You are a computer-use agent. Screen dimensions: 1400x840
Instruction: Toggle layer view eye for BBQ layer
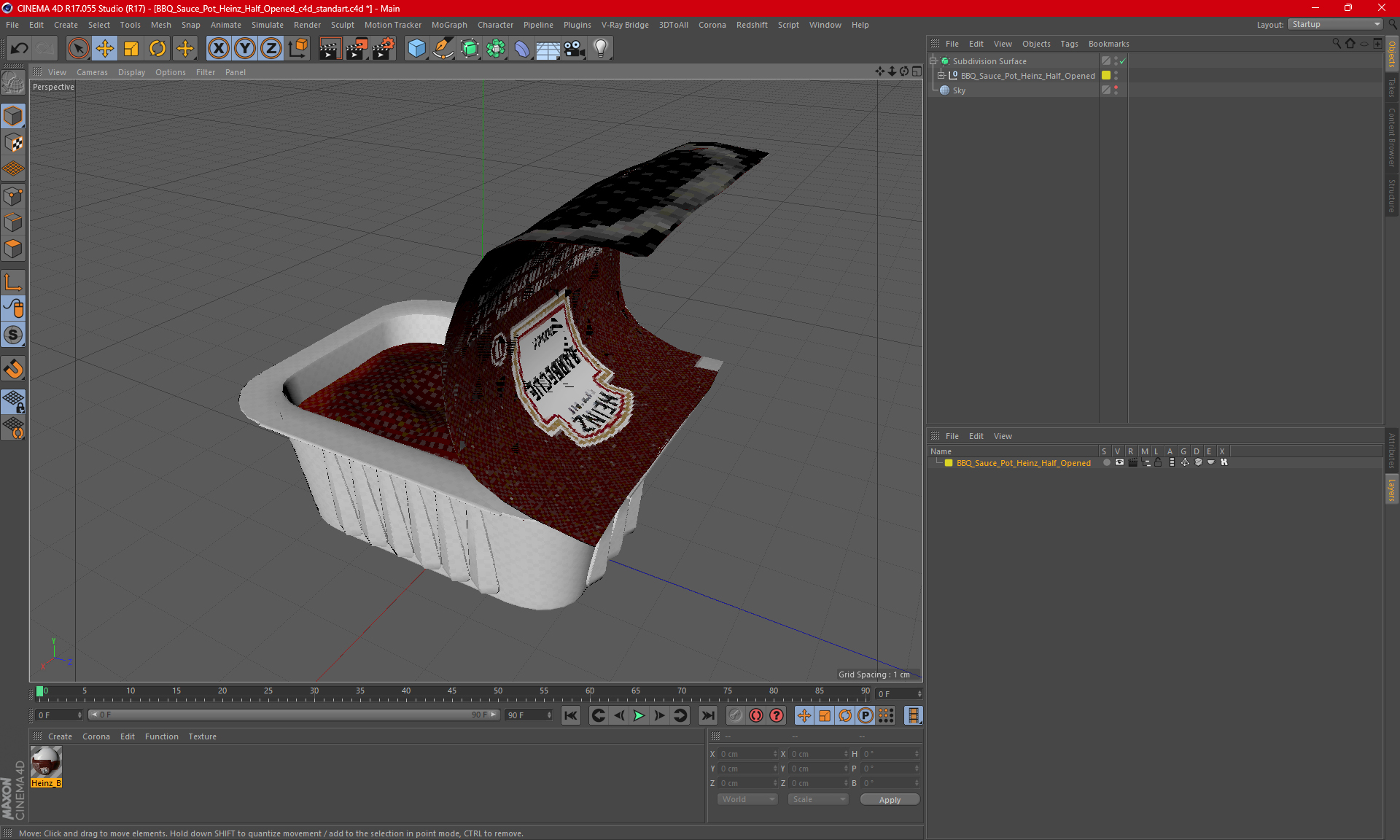tap(1119, 462)
